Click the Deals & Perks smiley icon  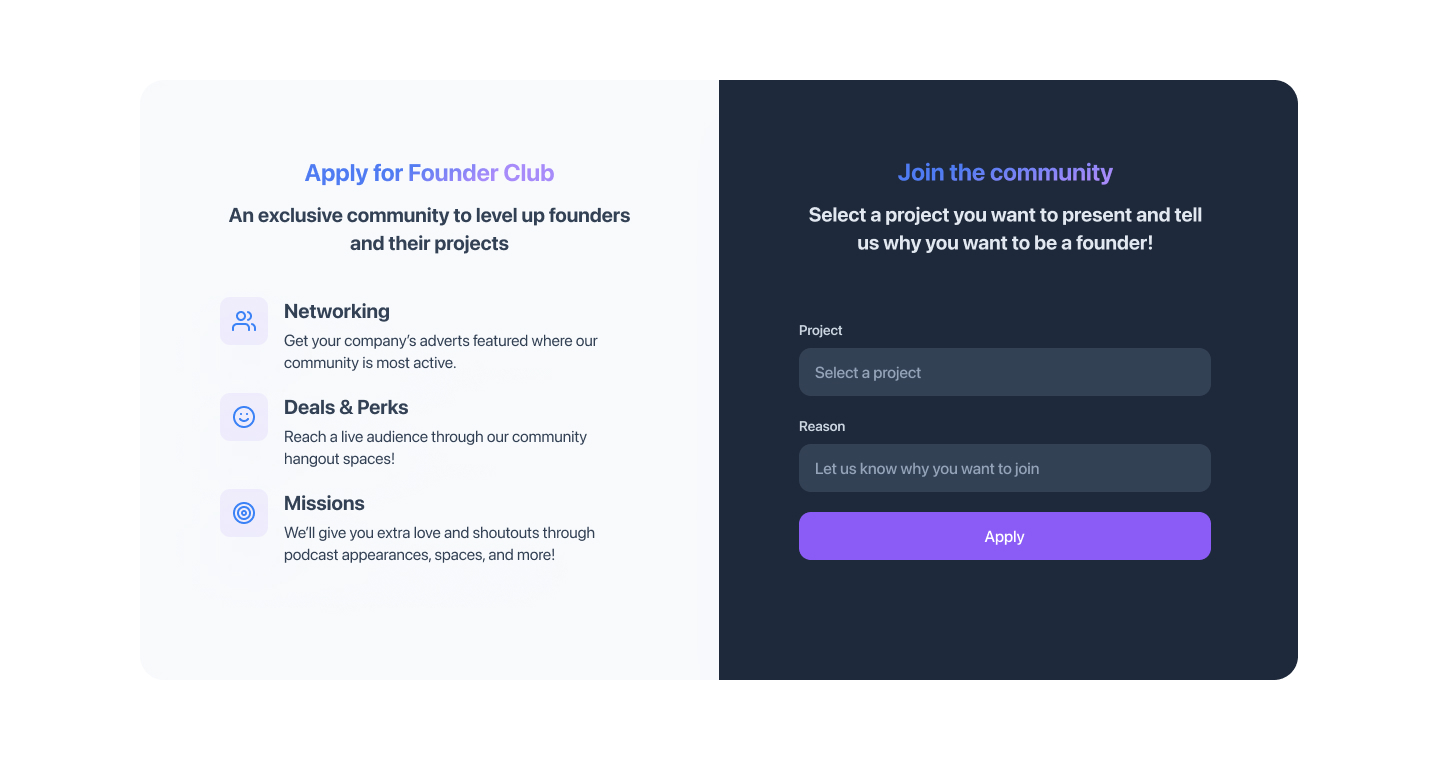click(244, 417)
